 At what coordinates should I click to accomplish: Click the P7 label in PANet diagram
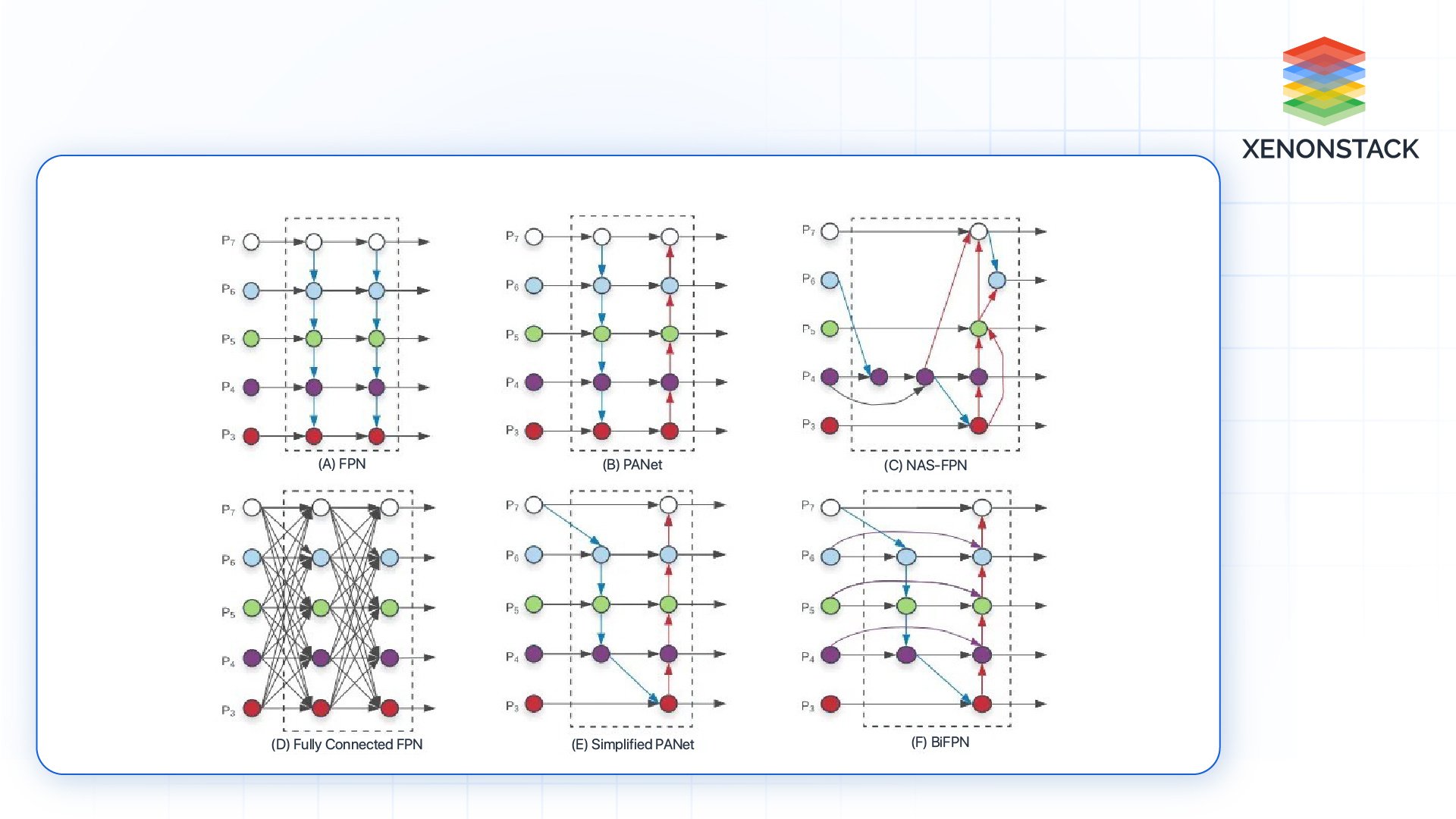click(513, 237)
